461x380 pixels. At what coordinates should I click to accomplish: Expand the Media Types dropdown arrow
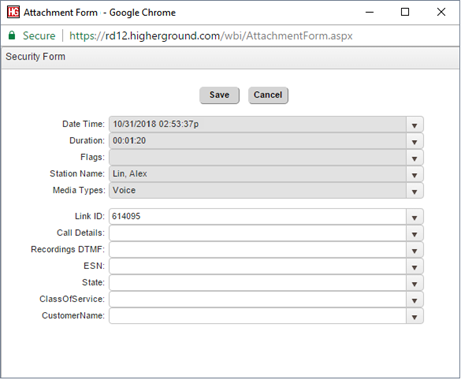coord(415,191)
